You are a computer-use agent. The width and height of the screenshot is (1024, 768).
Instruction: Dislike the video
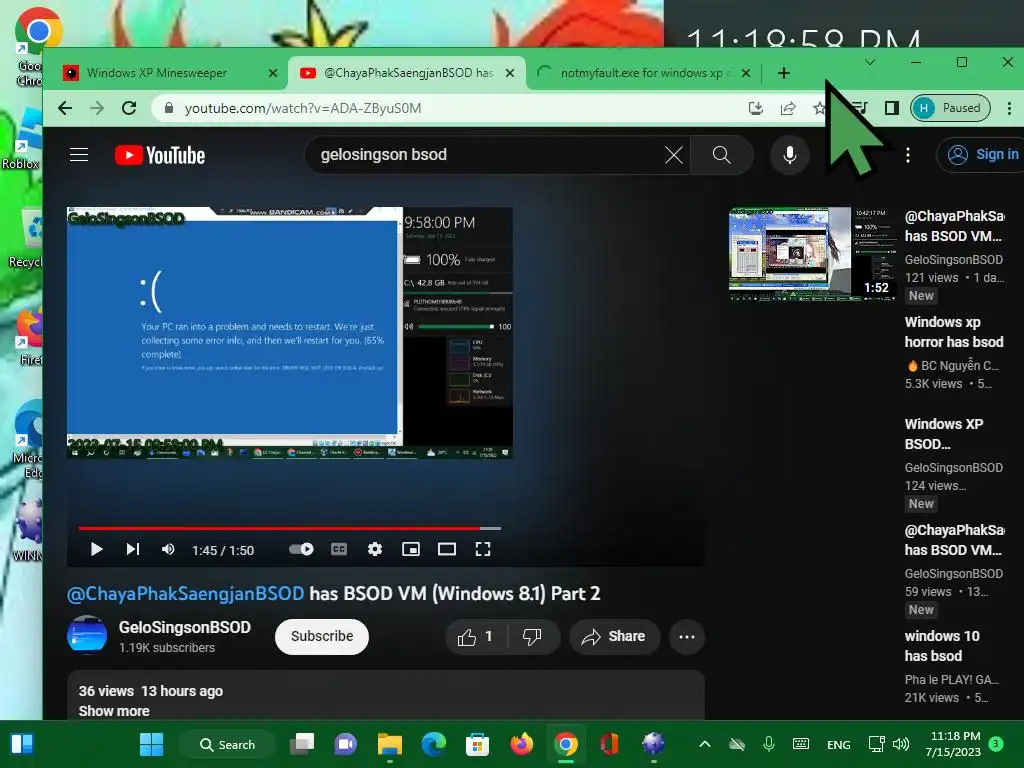[x=533, y=637]
